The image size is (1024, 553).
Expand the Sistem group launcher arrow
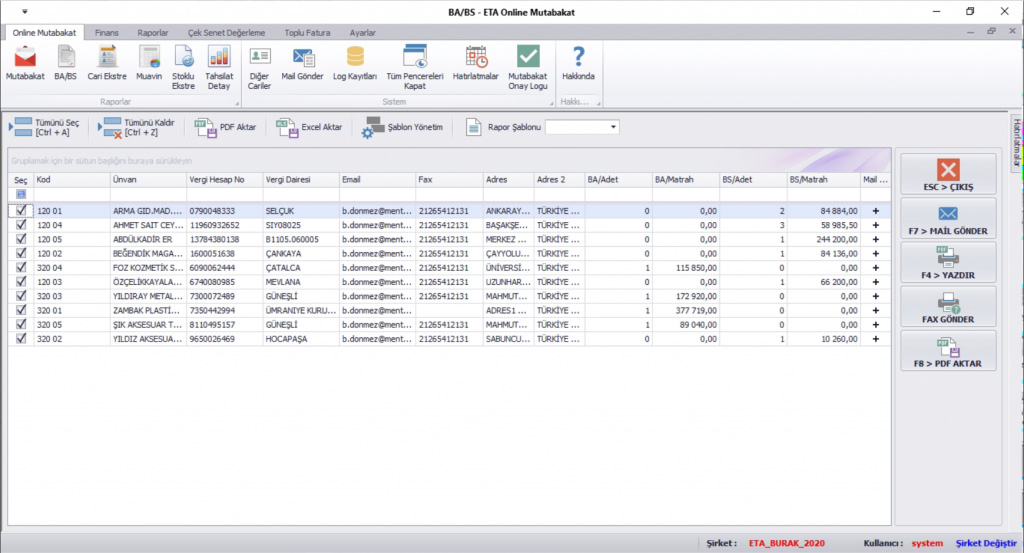pyautogui.click(x=551, y=103)
